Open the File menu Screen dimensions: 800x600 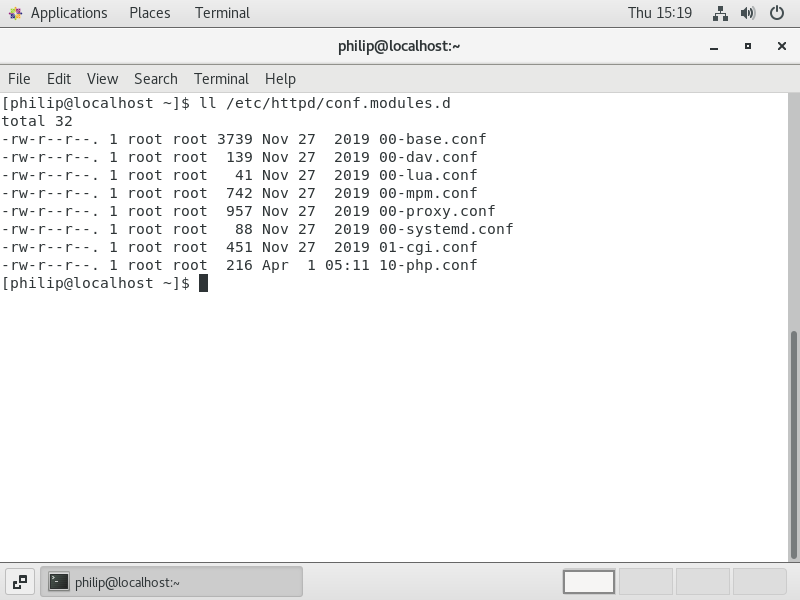pos(19,79)
